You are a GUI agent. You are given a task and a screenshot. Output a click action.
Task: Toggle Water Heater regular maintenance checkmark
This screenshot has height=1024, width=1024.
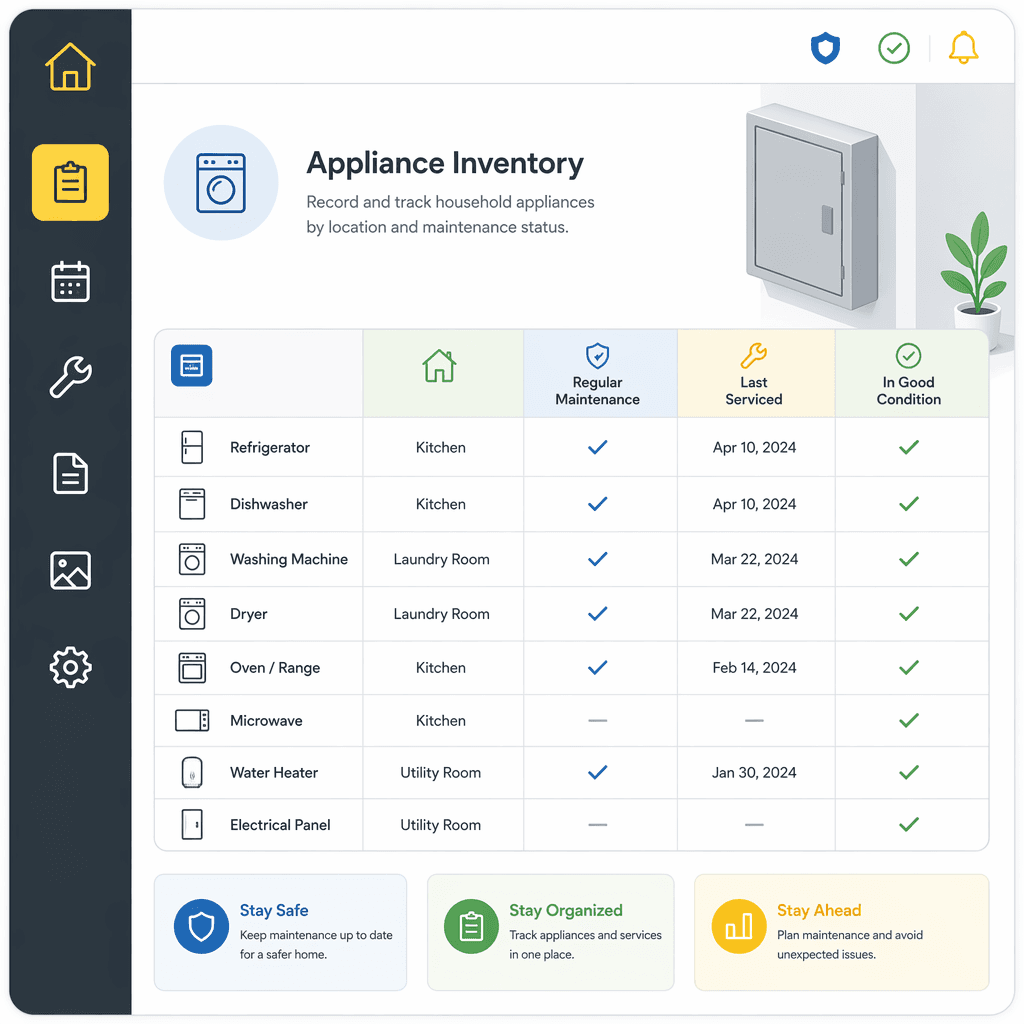pyautogui.click(x=598, y=773)
